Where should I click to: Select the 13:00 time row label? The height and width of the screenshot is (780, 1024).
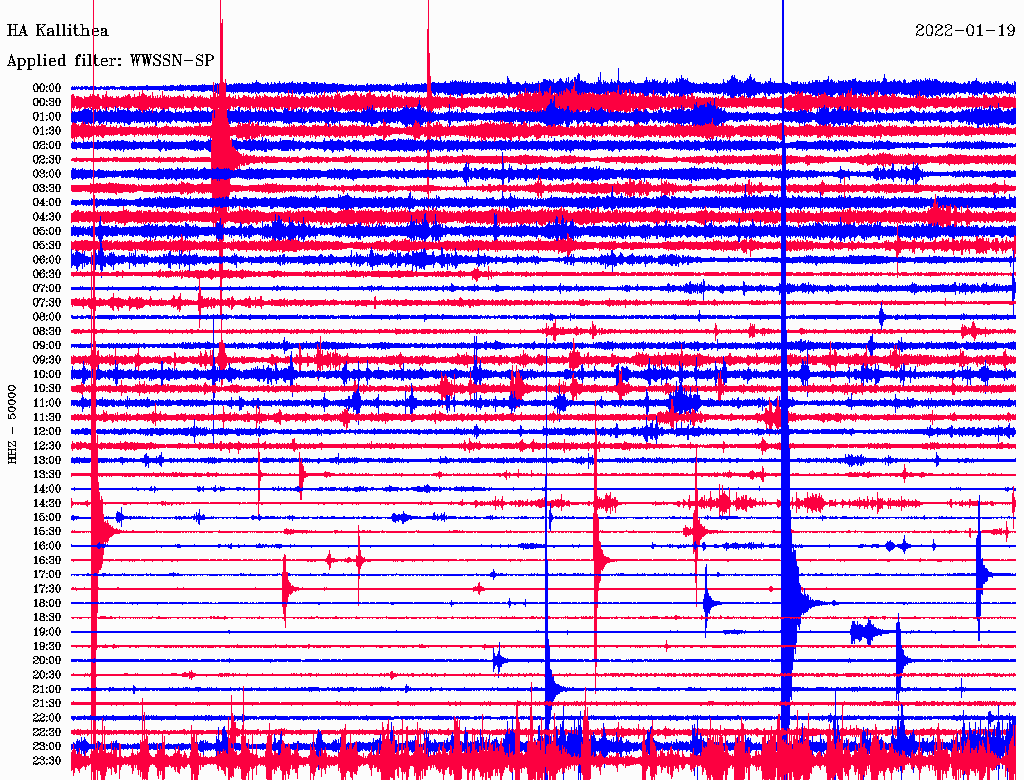[47, 461]
